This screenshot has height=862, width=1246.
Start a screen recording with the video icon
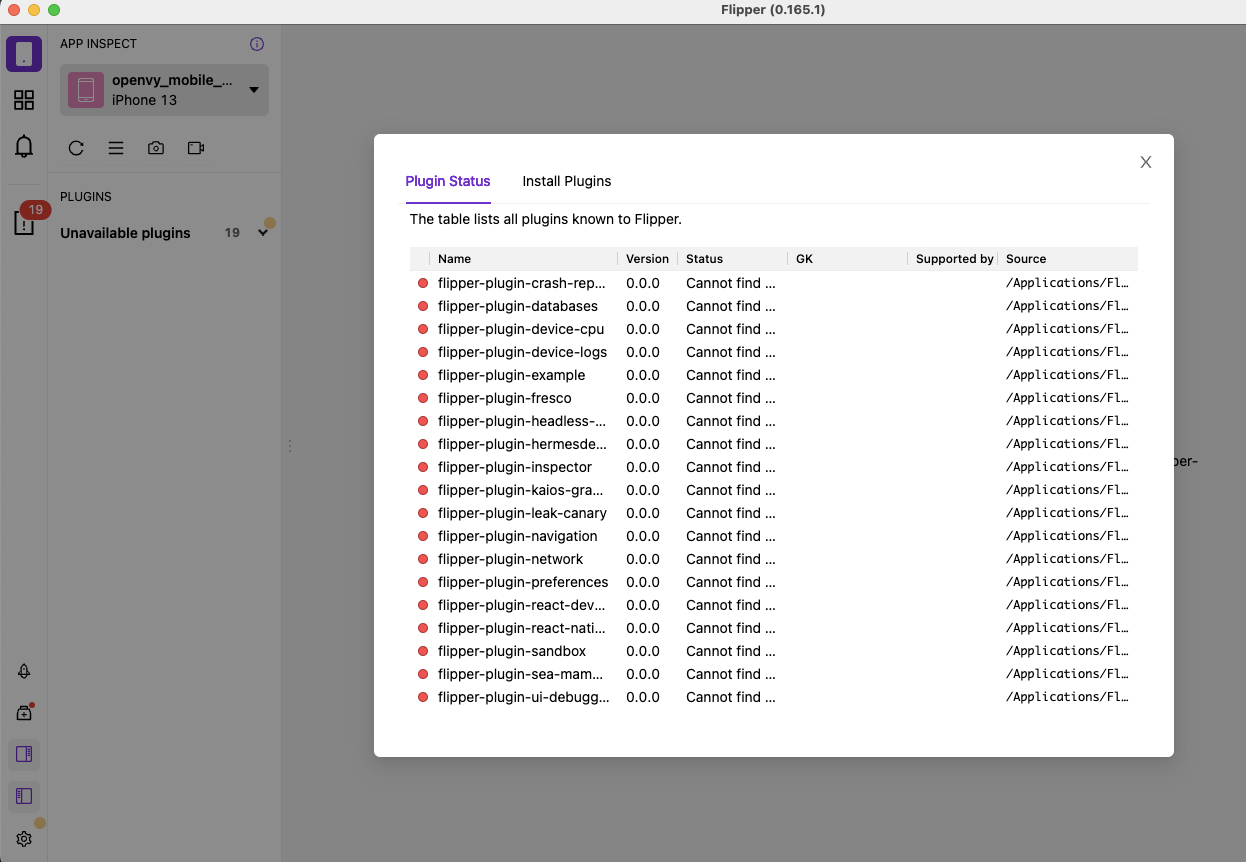[x=195, y=147]
